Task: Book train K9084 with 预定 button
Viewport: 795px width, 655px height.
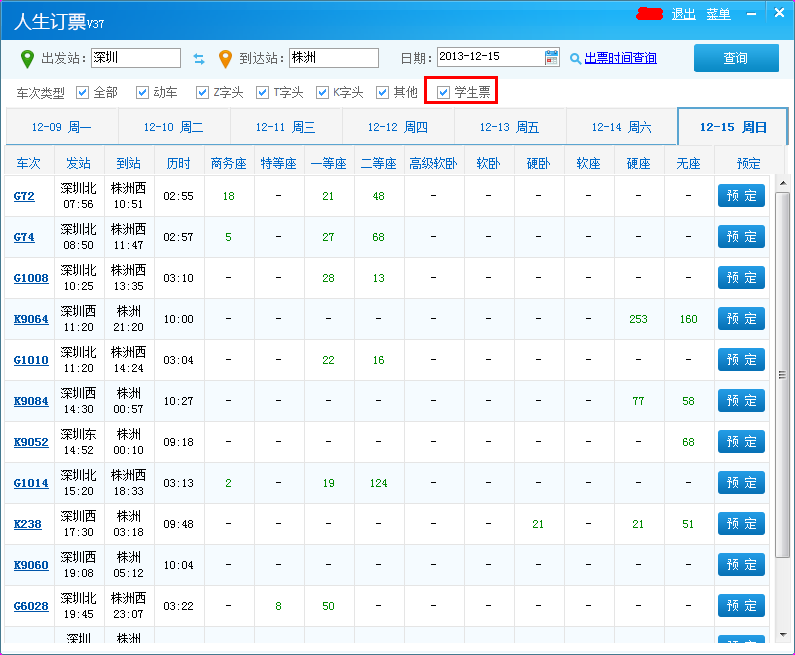Action: pyautogui.click(x=741, y=401)
